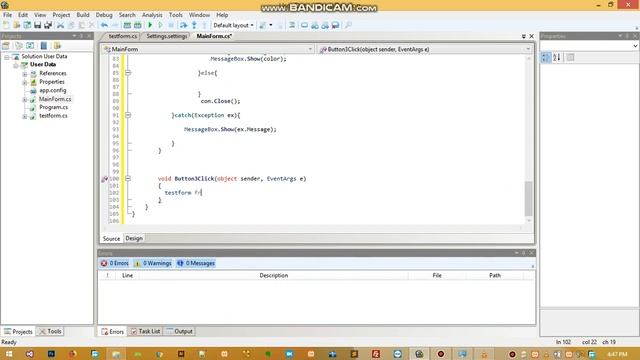This screenshot has width=640, height=360.
Task: Click the taskbar clock showing 4:47 PM
Action: tap(617, 354)
